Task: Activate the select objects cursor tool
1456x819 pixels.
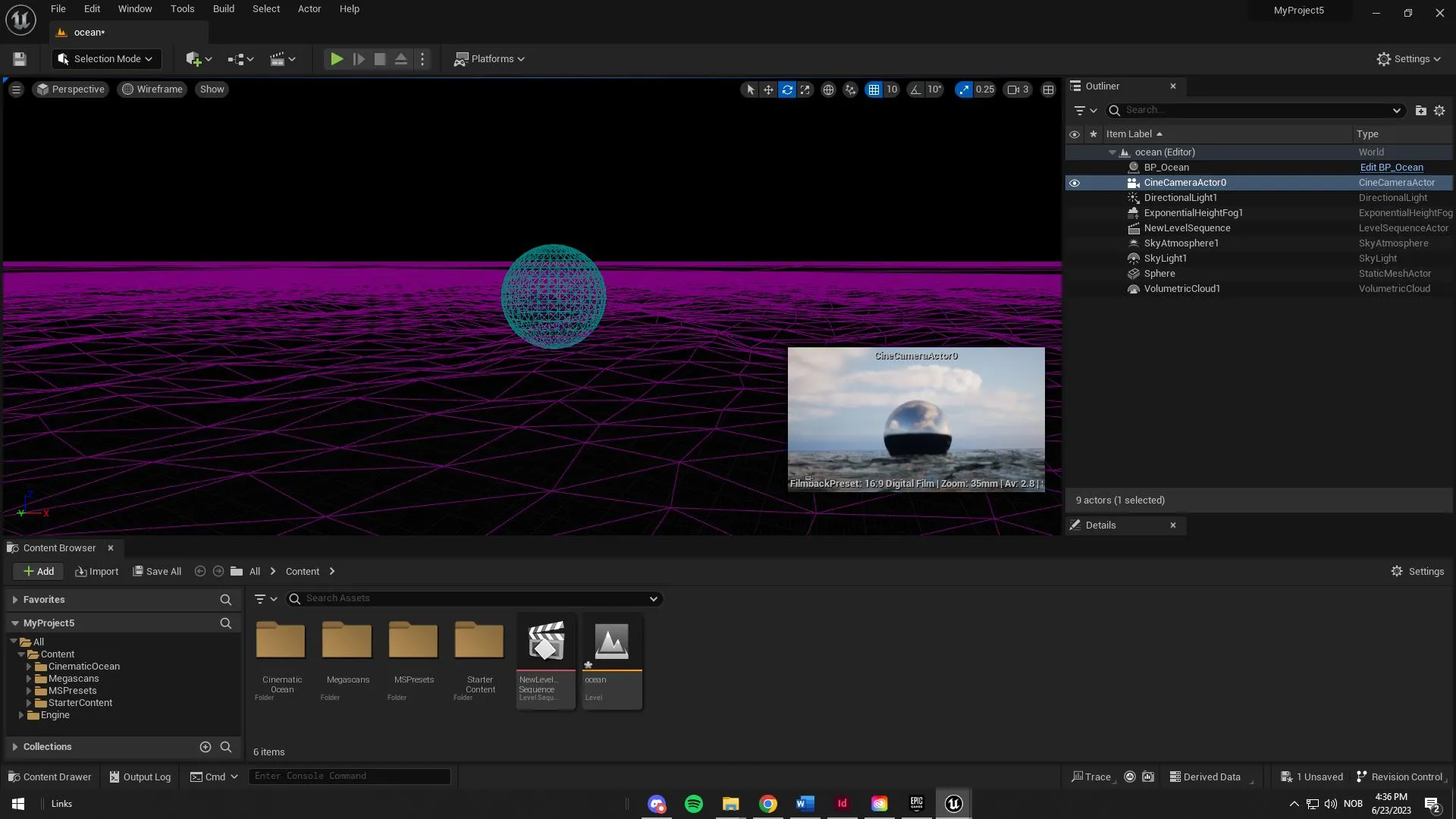Action: [750, 89]
